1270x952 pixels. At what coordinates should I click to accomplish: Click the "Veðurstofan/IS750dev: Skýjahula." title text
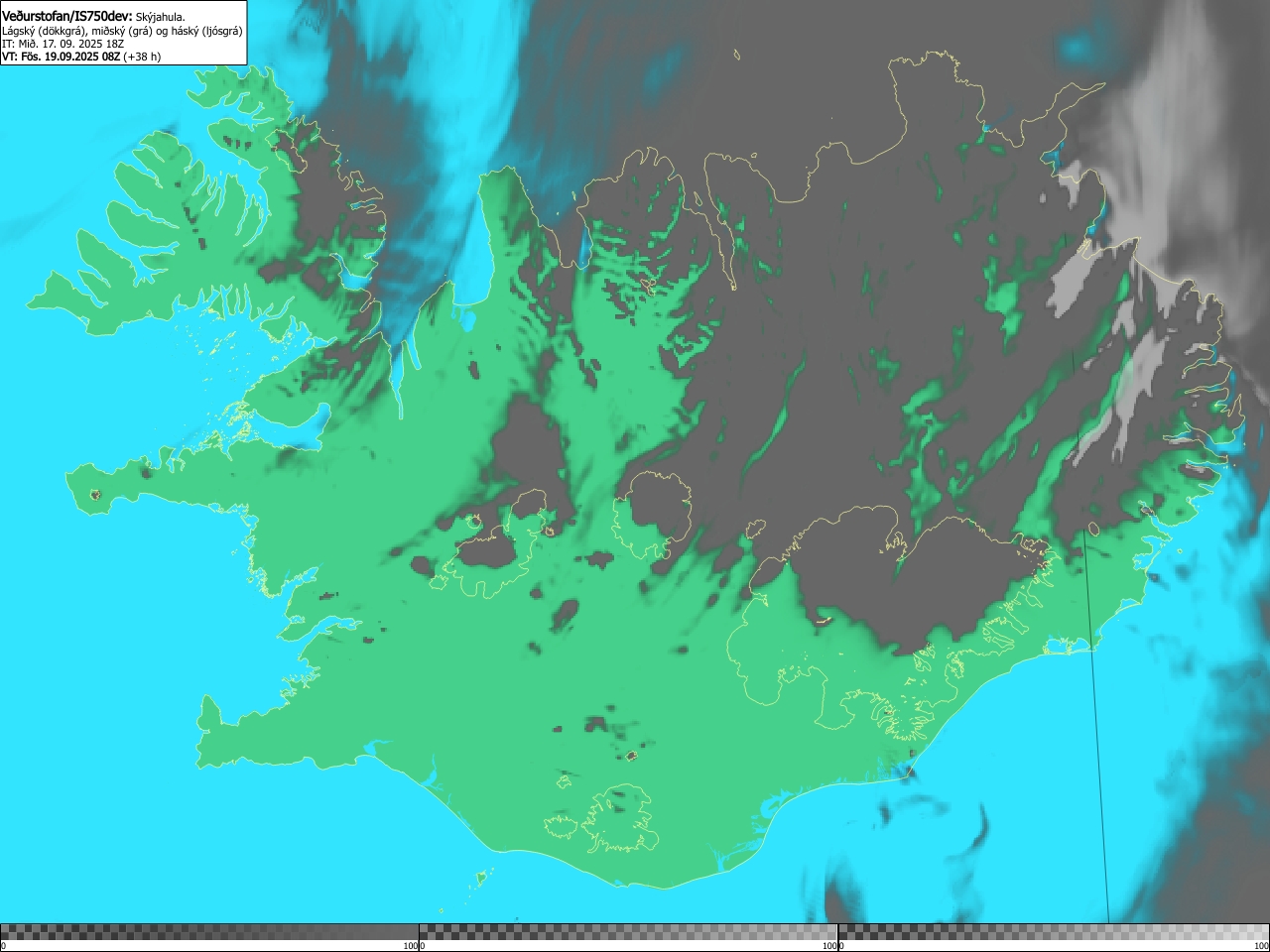point(93,16)
